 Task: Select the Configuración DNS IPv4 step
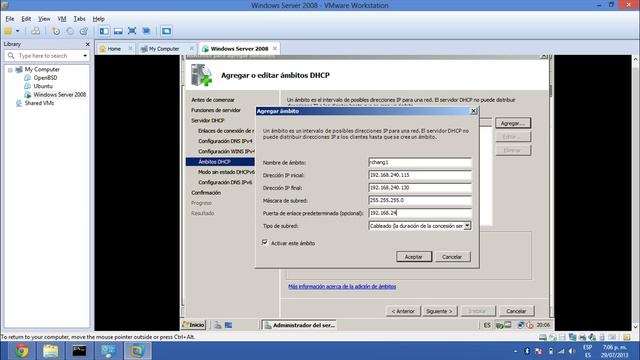tap(225, 141)
